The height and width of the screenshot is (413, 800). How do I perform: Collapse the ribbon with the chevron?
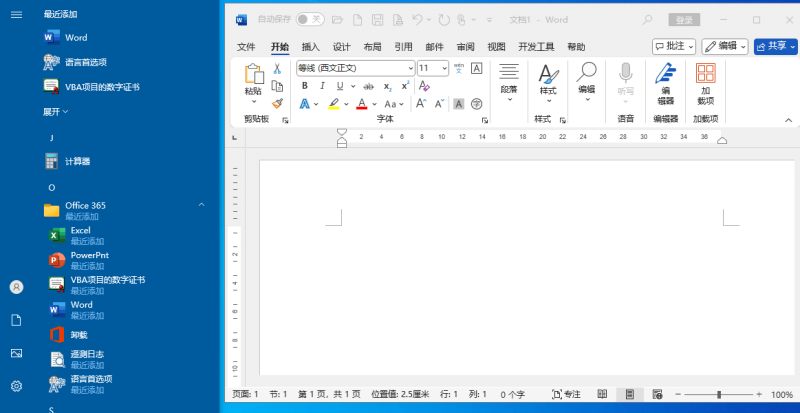coord(788,120)
